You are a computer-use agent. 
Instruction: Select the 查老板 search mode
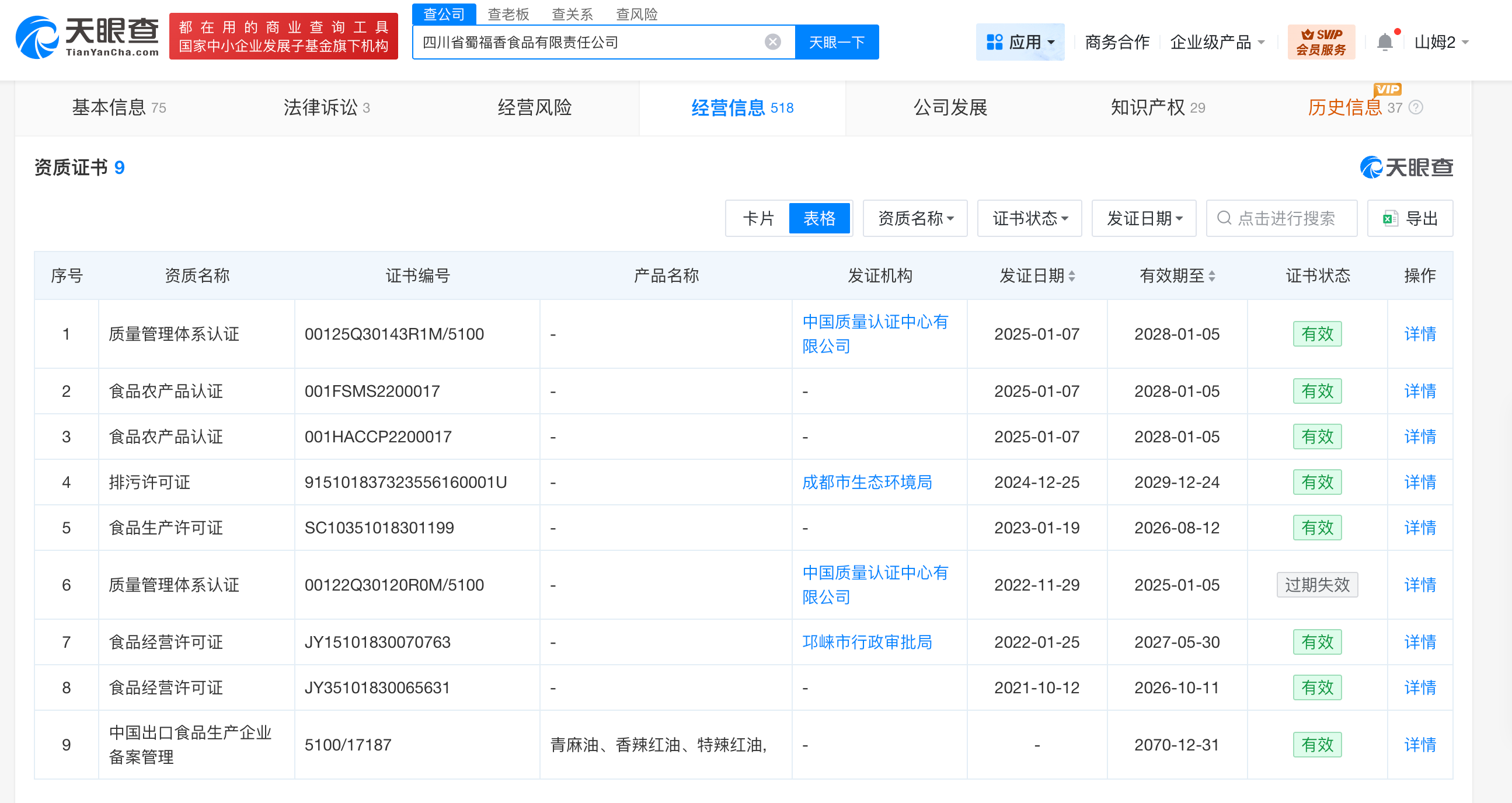coord(508,14)
